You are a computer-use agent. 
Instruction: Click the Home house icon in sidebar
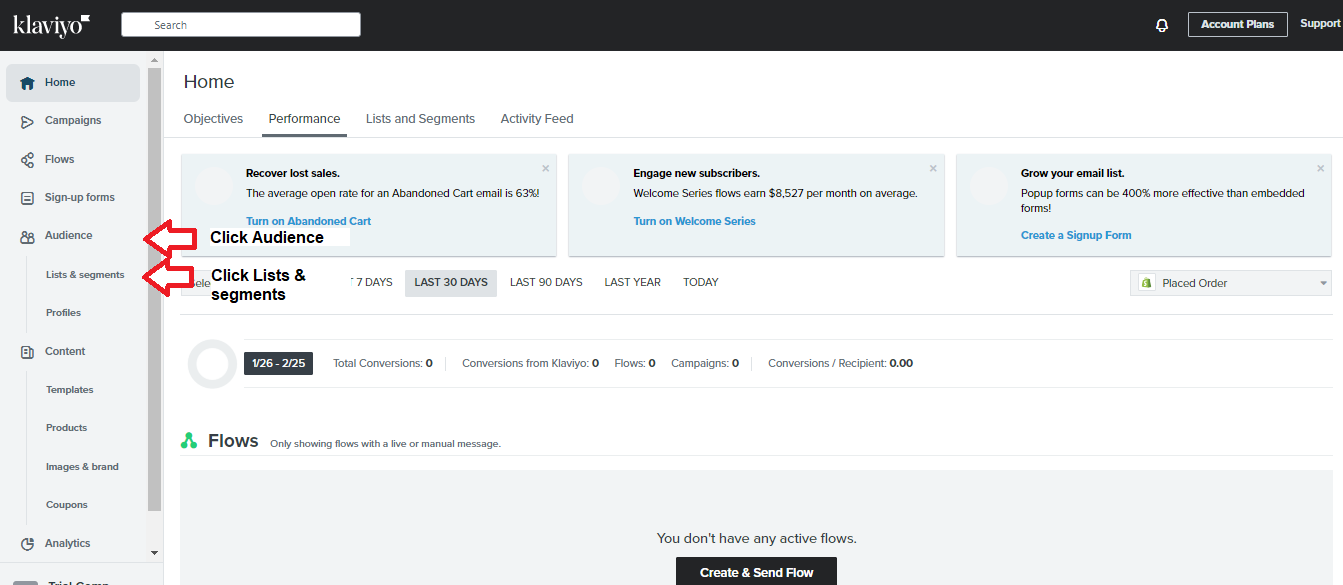(x=27, y=83)
